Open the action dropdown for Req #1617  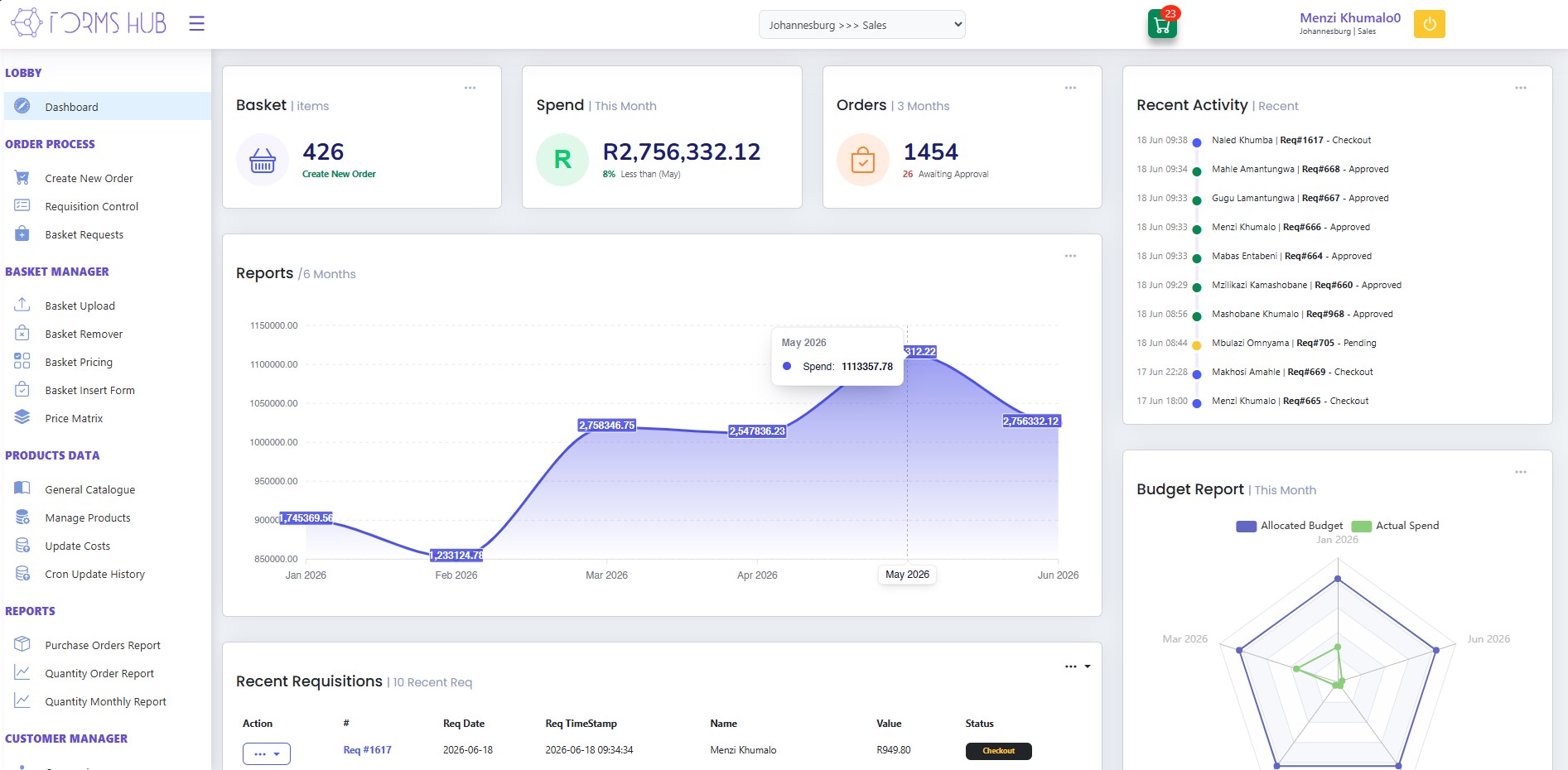267,753
